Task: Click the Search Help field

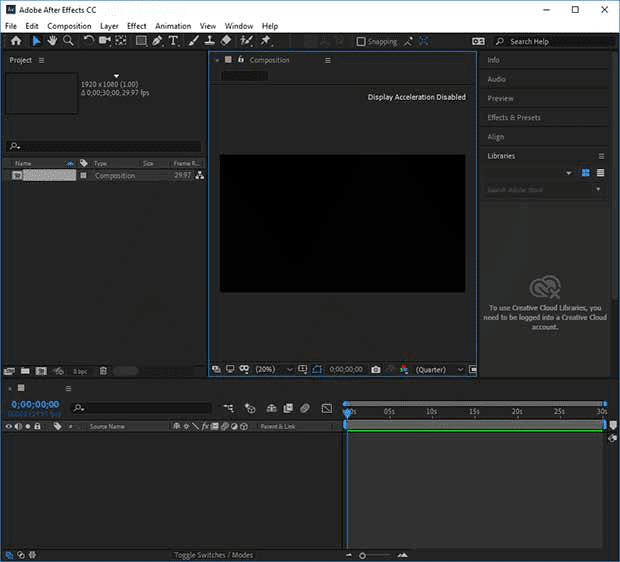Action: point(556,42)
